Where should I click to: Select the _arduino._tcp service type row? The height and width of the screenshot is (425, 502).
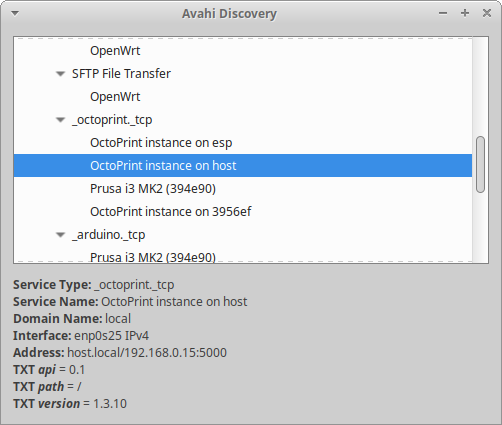click(243, 235)
